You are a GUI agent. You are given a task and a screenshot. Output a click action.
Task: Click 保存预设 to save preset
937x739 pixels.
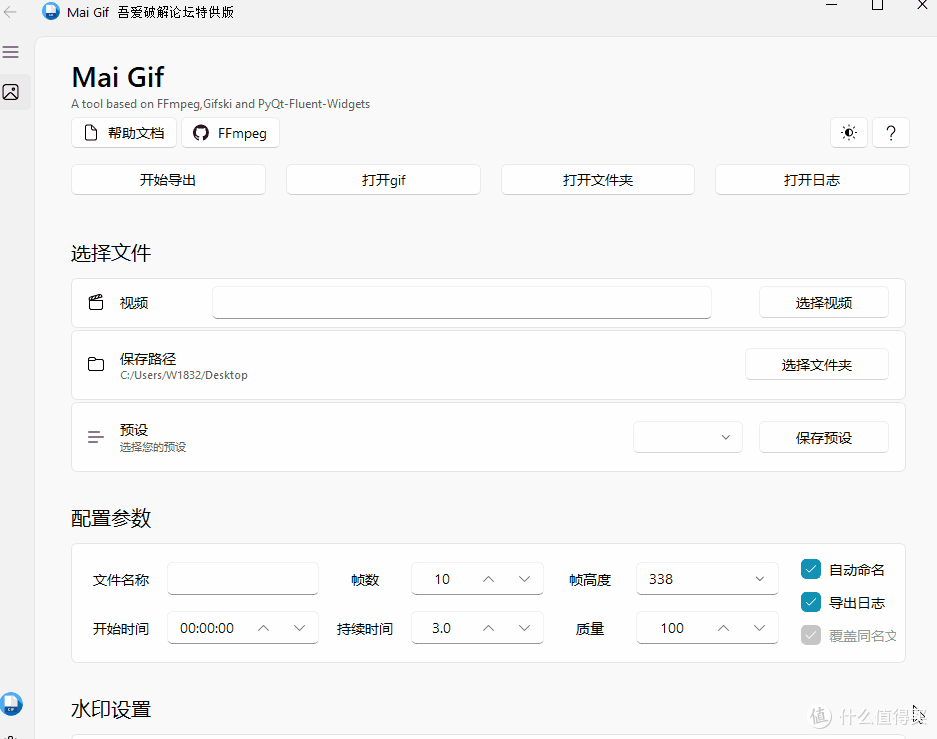[823, 437]
